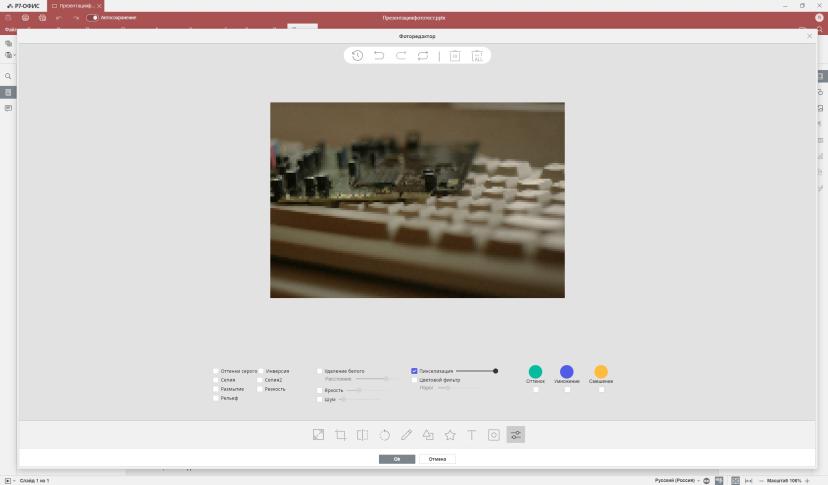The width and height of the screenshot is (828, 485).
Task: Select the Shape tool
Action: click(x=428, y=435)
